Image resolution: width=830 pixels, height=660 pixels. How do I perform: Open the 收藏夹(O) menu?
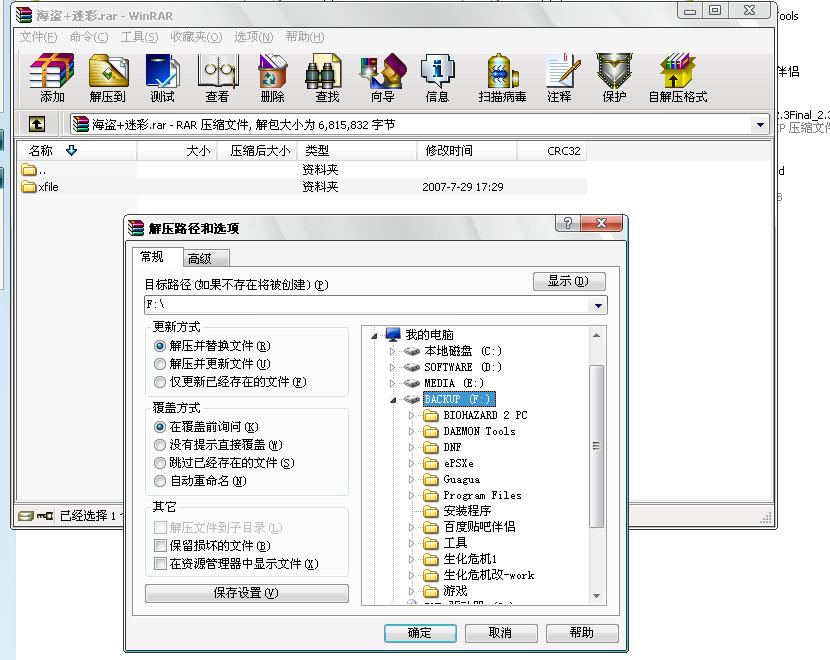(196, 37)
